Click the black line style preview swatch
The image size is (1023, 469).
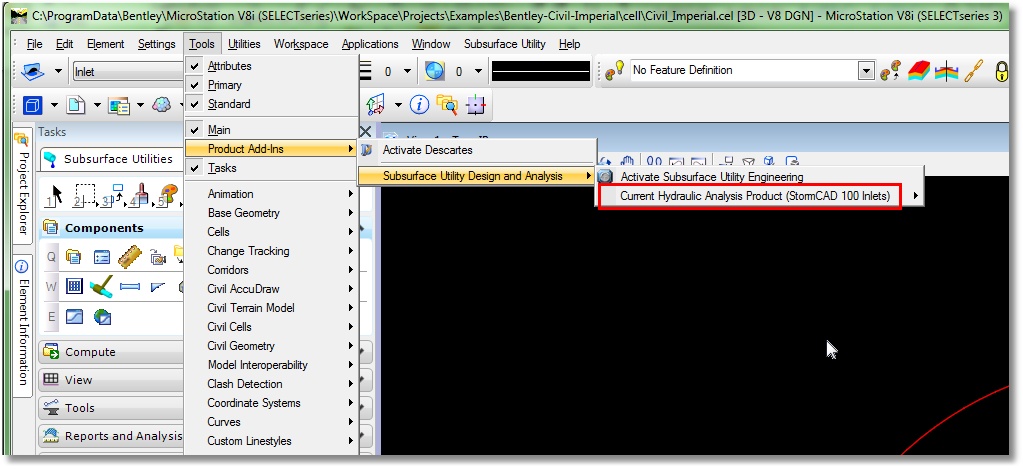pyautogui.click(x=541, y=71)
